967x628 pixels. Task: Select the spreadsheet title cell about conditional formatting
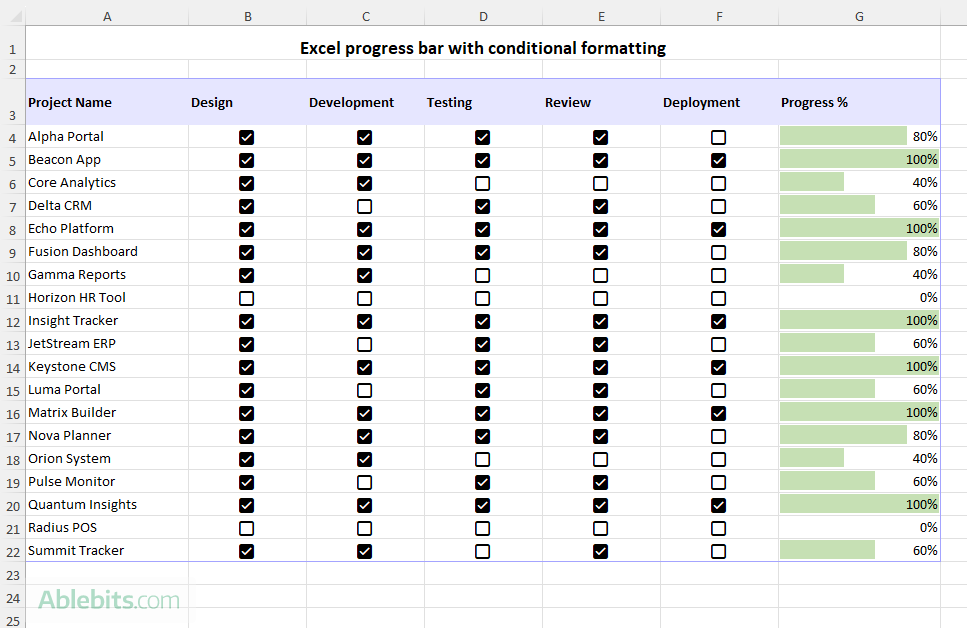click(x=483, y=48)
